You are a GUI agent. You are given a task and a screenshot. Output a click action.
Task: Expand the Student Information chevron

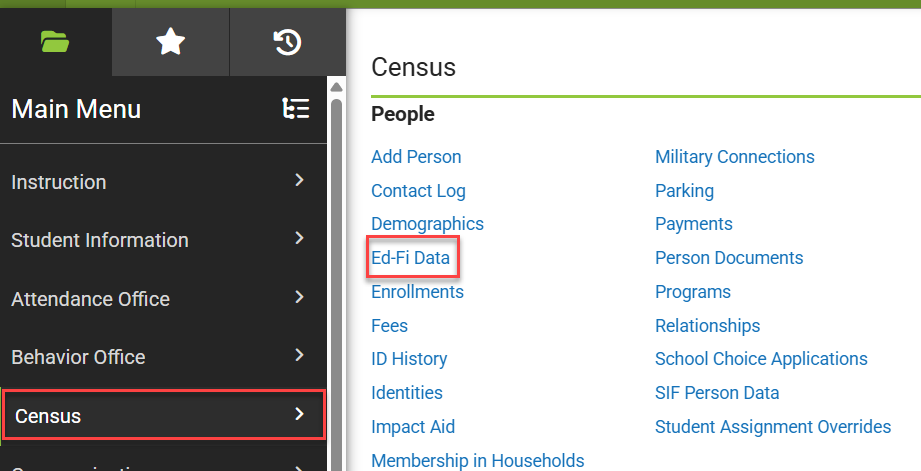click(x=300, y=238)
